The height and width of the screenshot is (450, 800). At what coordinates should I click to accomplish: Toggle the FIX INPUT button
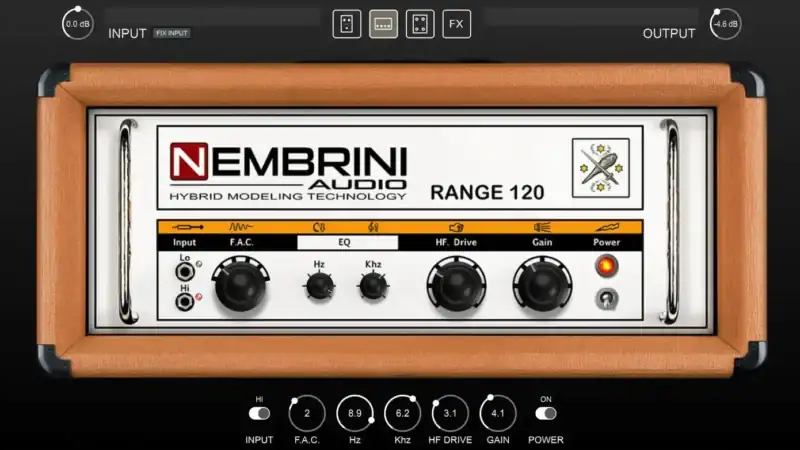172,33
